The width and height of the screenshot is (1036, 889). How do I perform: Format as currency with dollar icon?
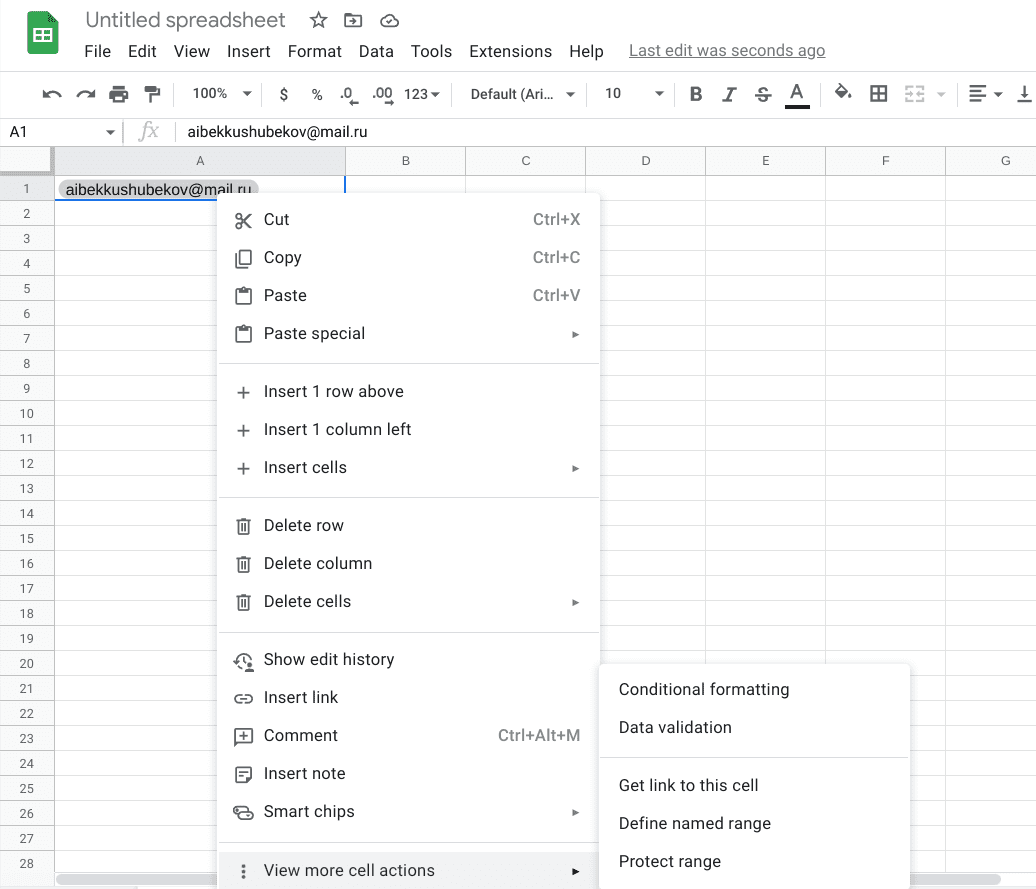point(283,94)
